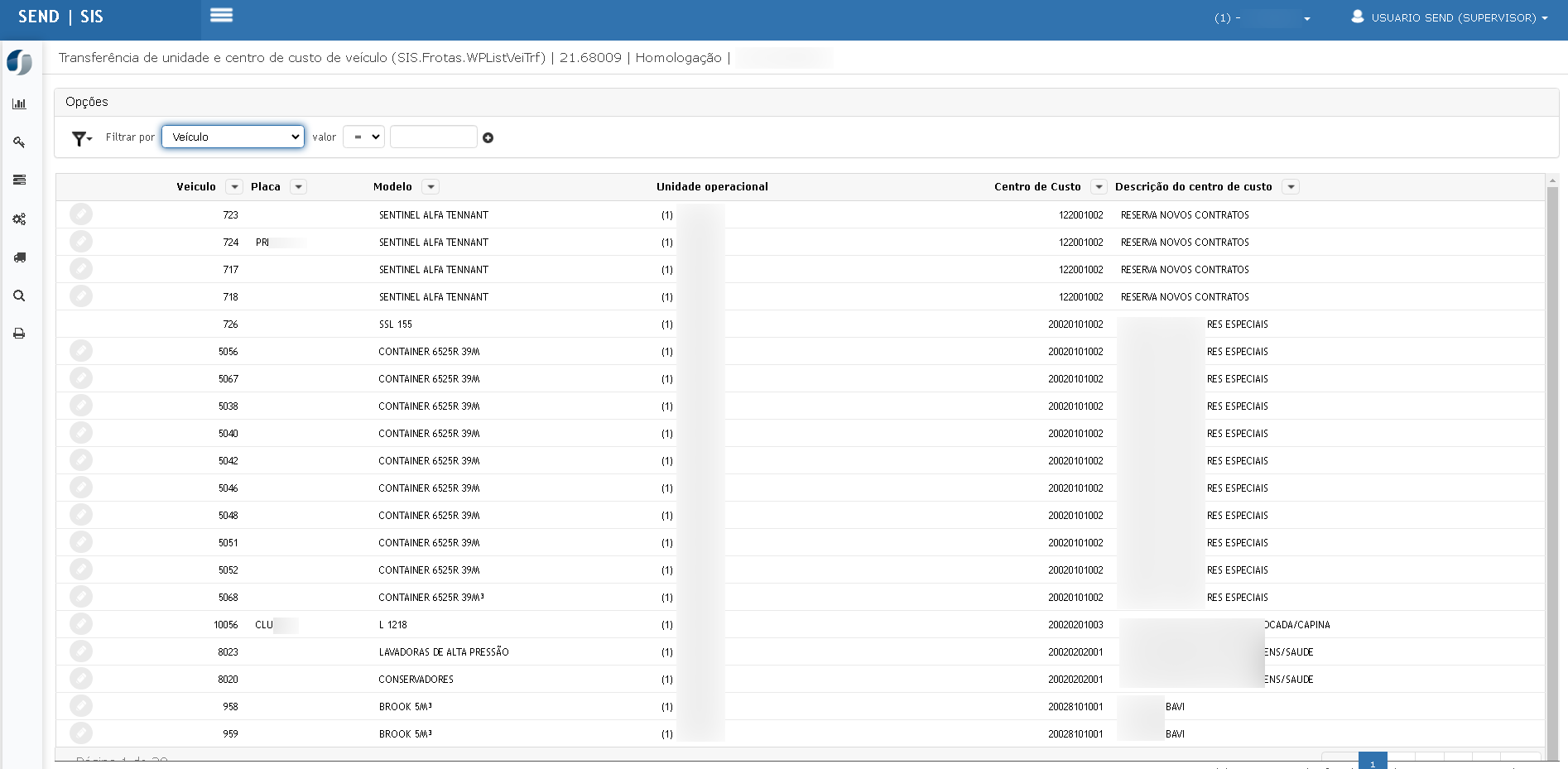
Task: Edit vehicle 10056 with pencil icon
Action: pyautogui.click(x=81, y=624)
